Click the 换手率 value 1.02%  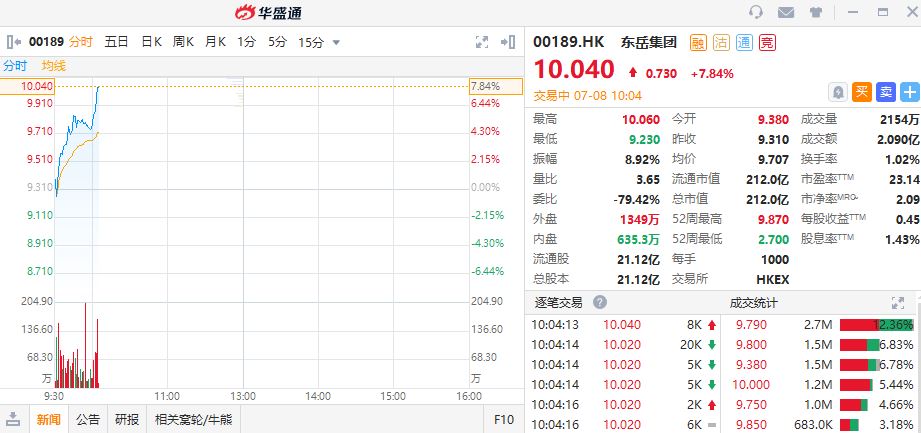coord(903,159)
